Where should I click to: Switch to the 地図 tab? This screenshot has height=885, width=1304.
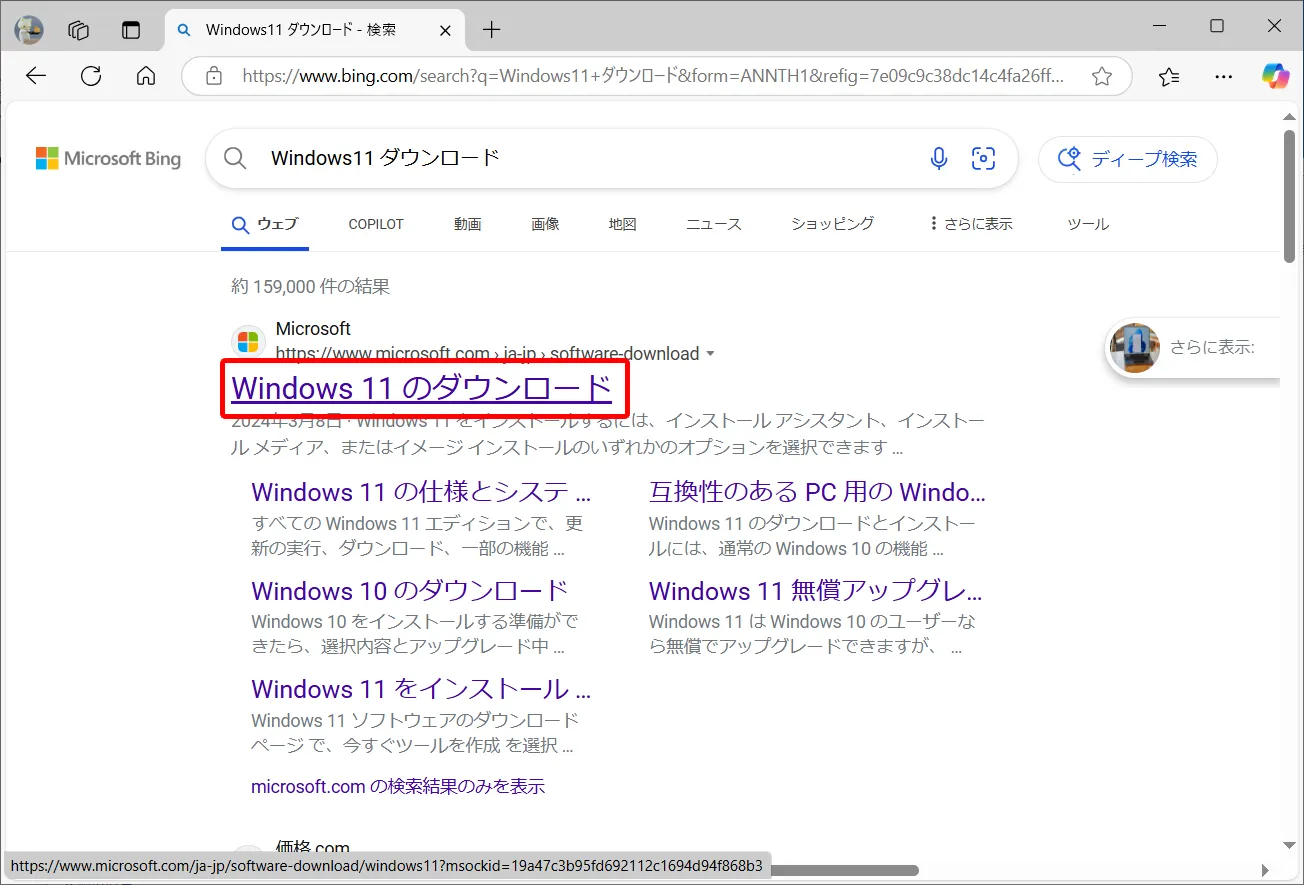point(622,224)
